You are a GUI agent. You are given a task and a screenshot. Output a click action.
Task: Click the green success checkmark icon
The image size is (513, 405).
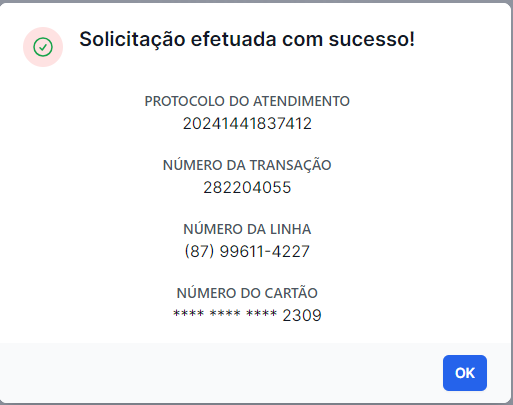pyautogui.click(x=43, y=47)
